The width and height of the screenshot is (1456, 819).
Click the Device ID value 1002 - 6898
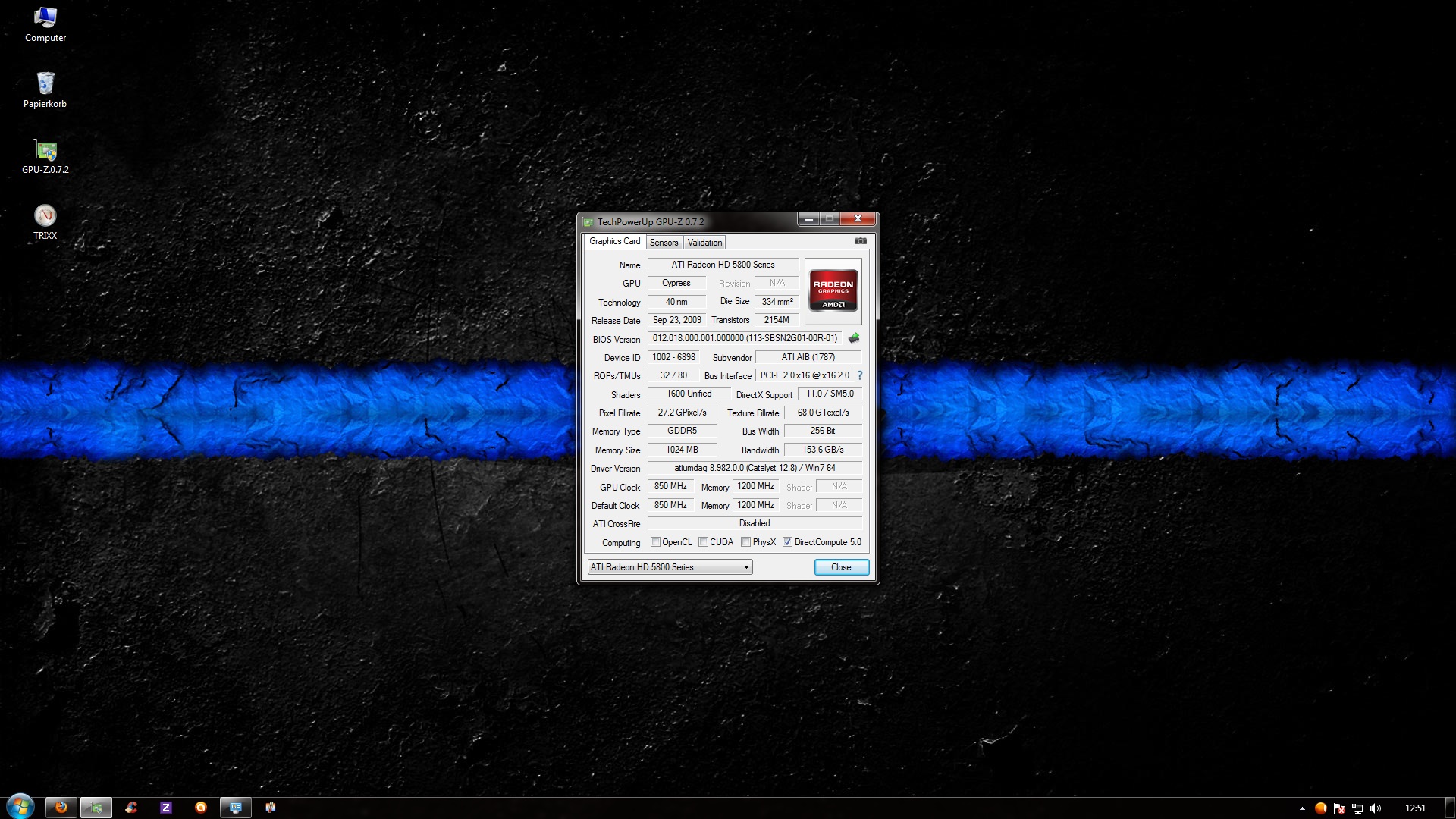(x=673, y=357)
